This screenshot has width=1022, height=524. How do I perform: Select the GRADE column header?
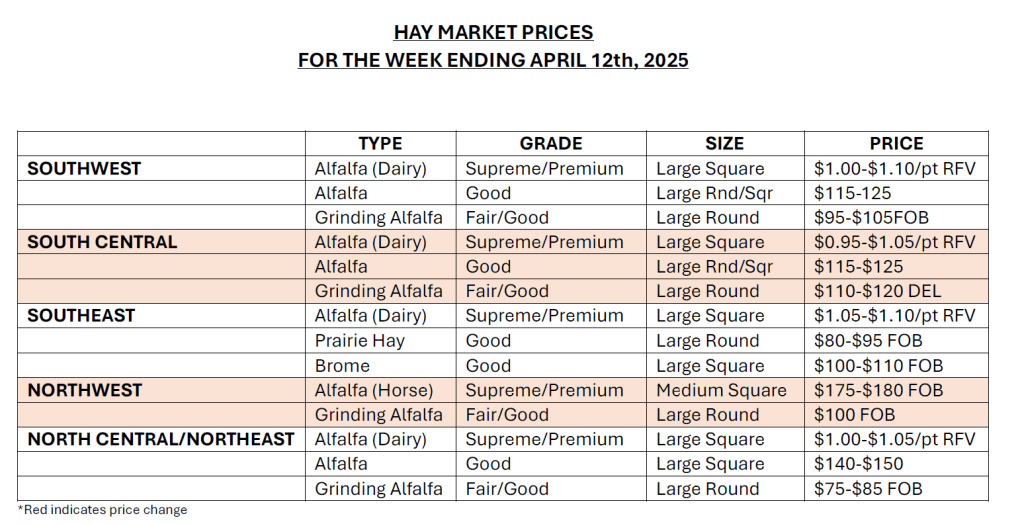click(550, 144)
